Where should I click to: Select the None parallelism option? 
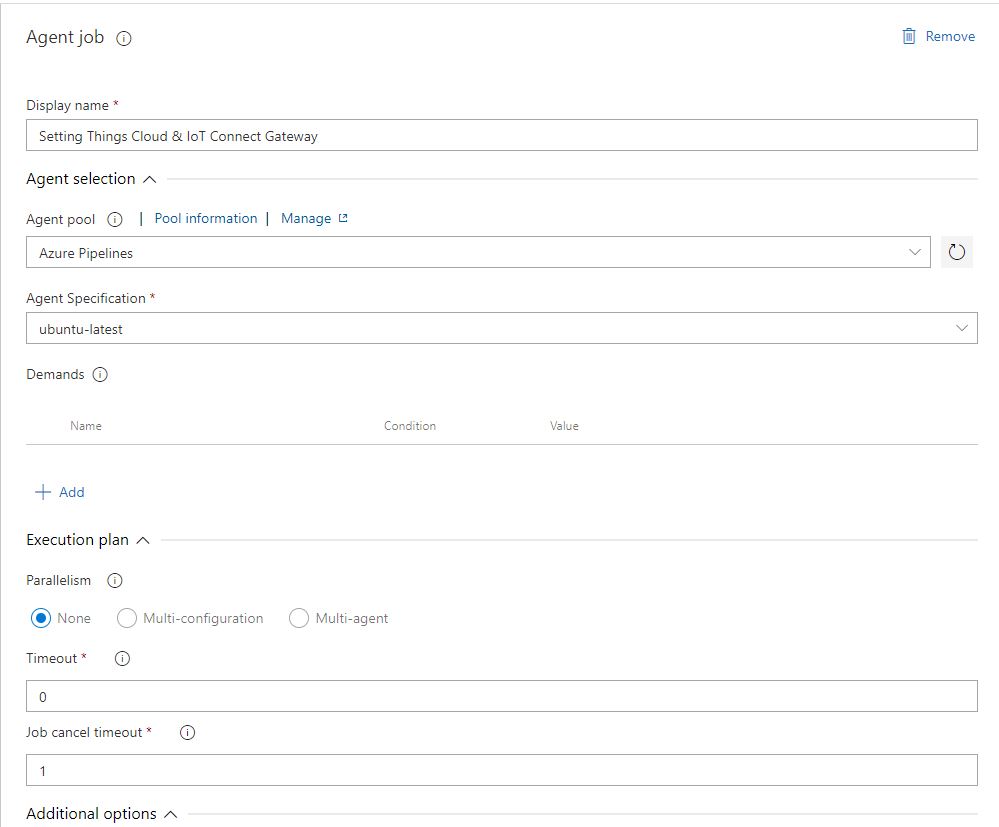pyautogui.click(x=41, y=618)
